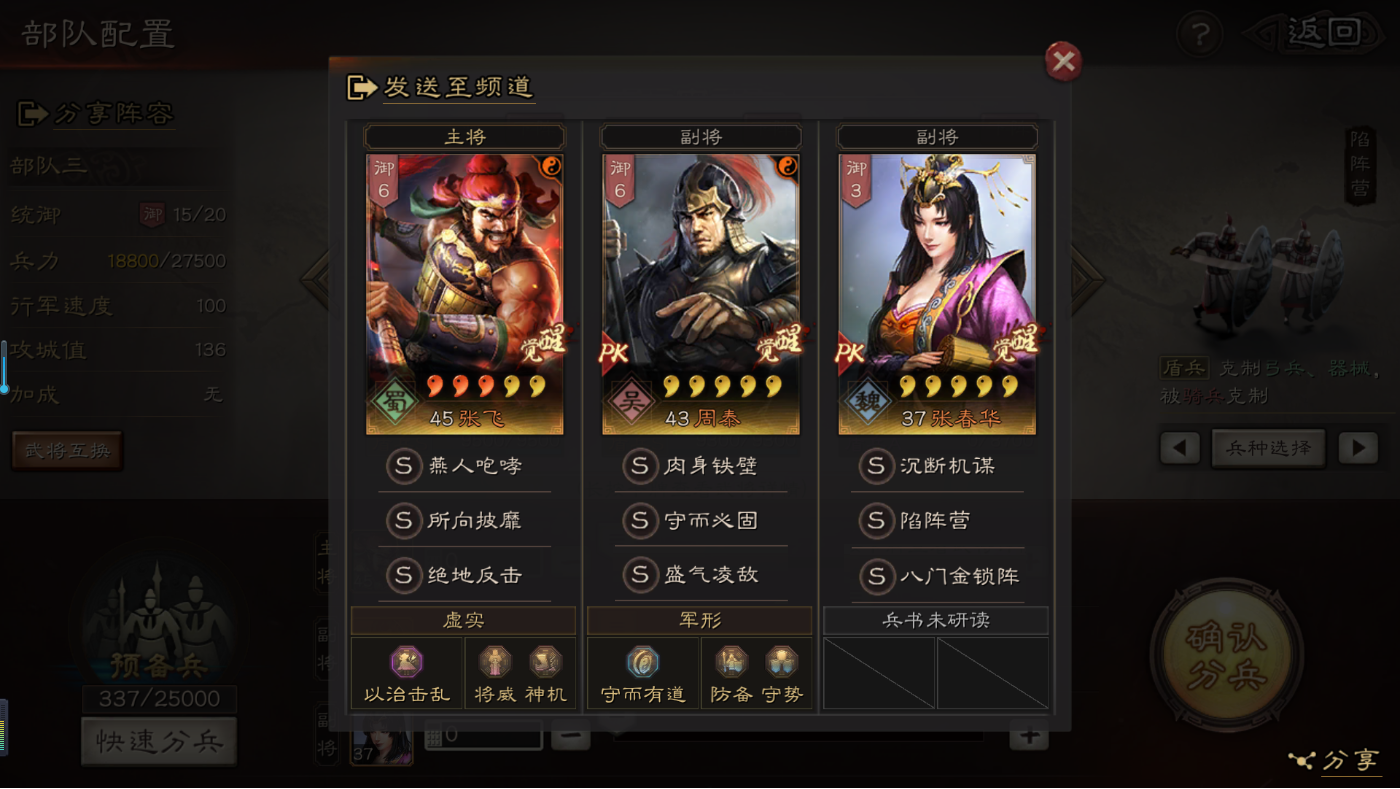
Task: Switch to the next troop type arrow
Action: [x=1358, y=448]
